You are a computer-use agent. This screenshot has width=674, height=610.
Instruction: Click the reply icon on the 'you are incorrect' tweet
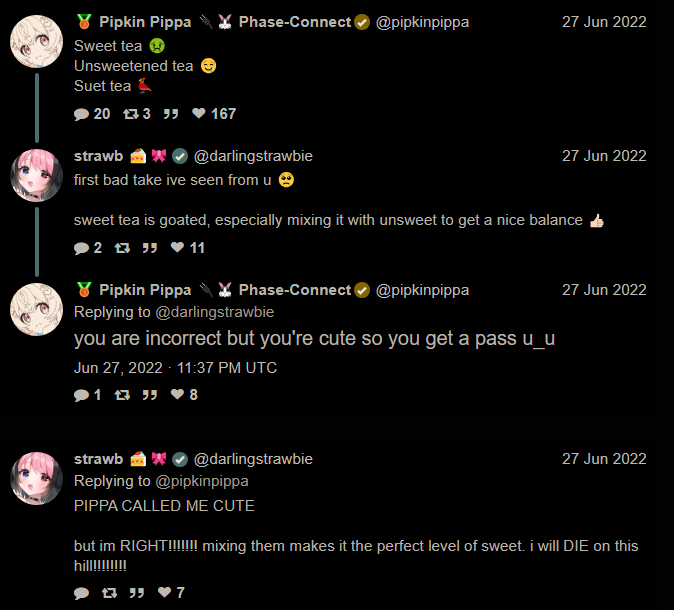[x=81, y=395]
